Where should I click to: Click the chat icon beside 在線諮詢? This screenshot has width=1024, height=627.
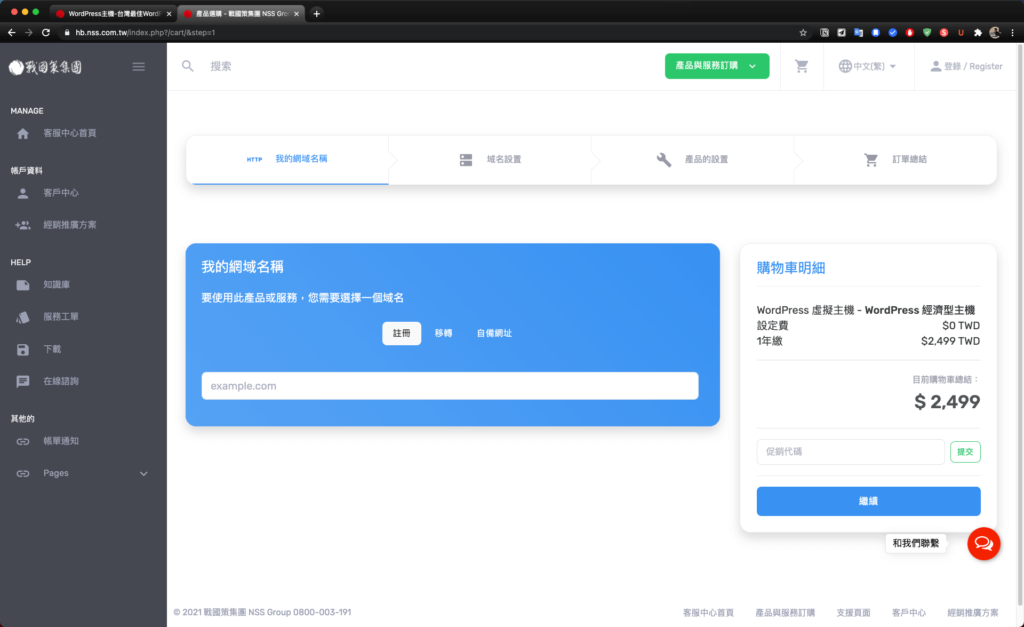[23, 381]
